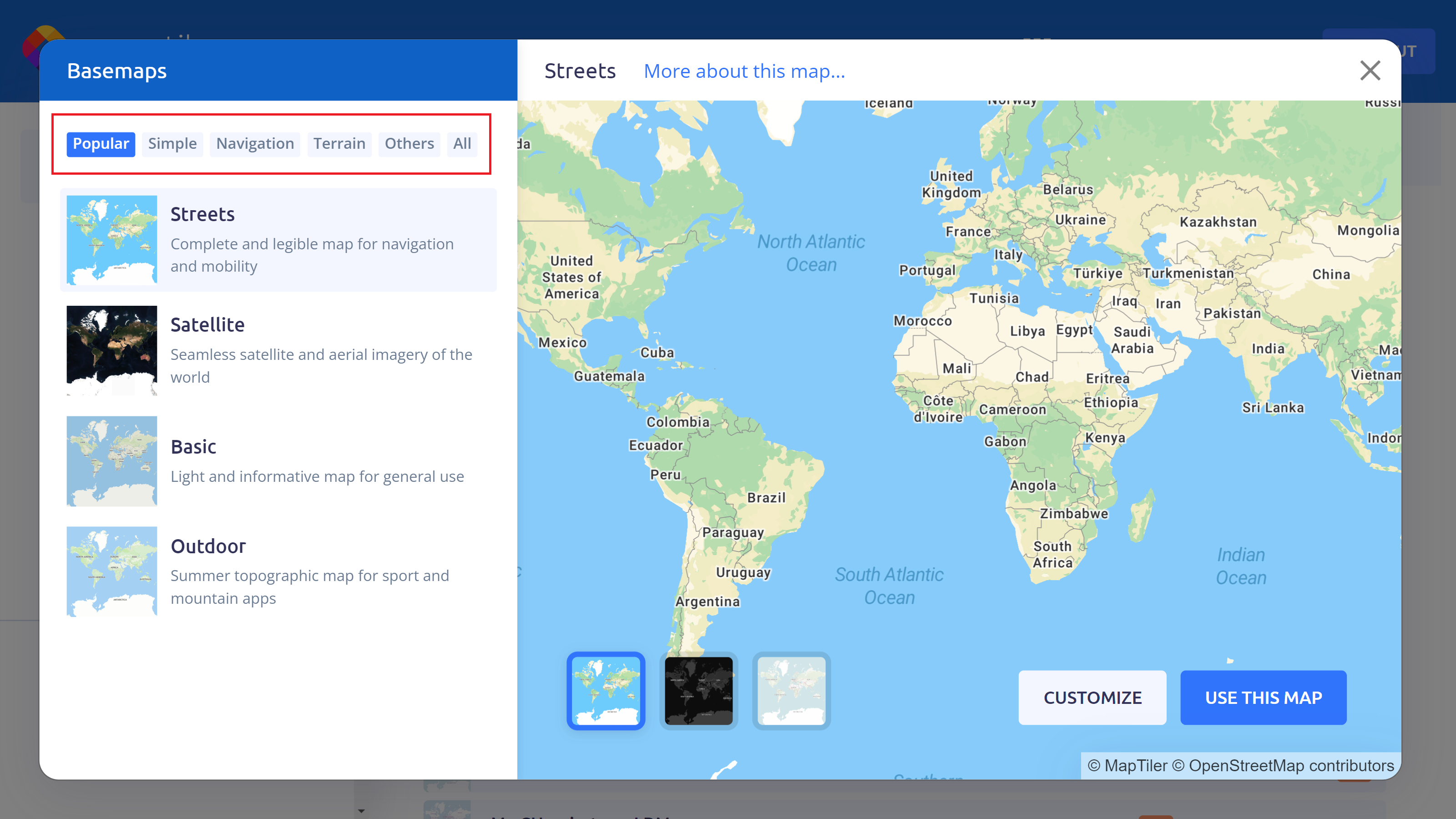The width and height of the screenshot is (1456, 819).
Task: Click Terrain category filter
Action: coord(339,144)
